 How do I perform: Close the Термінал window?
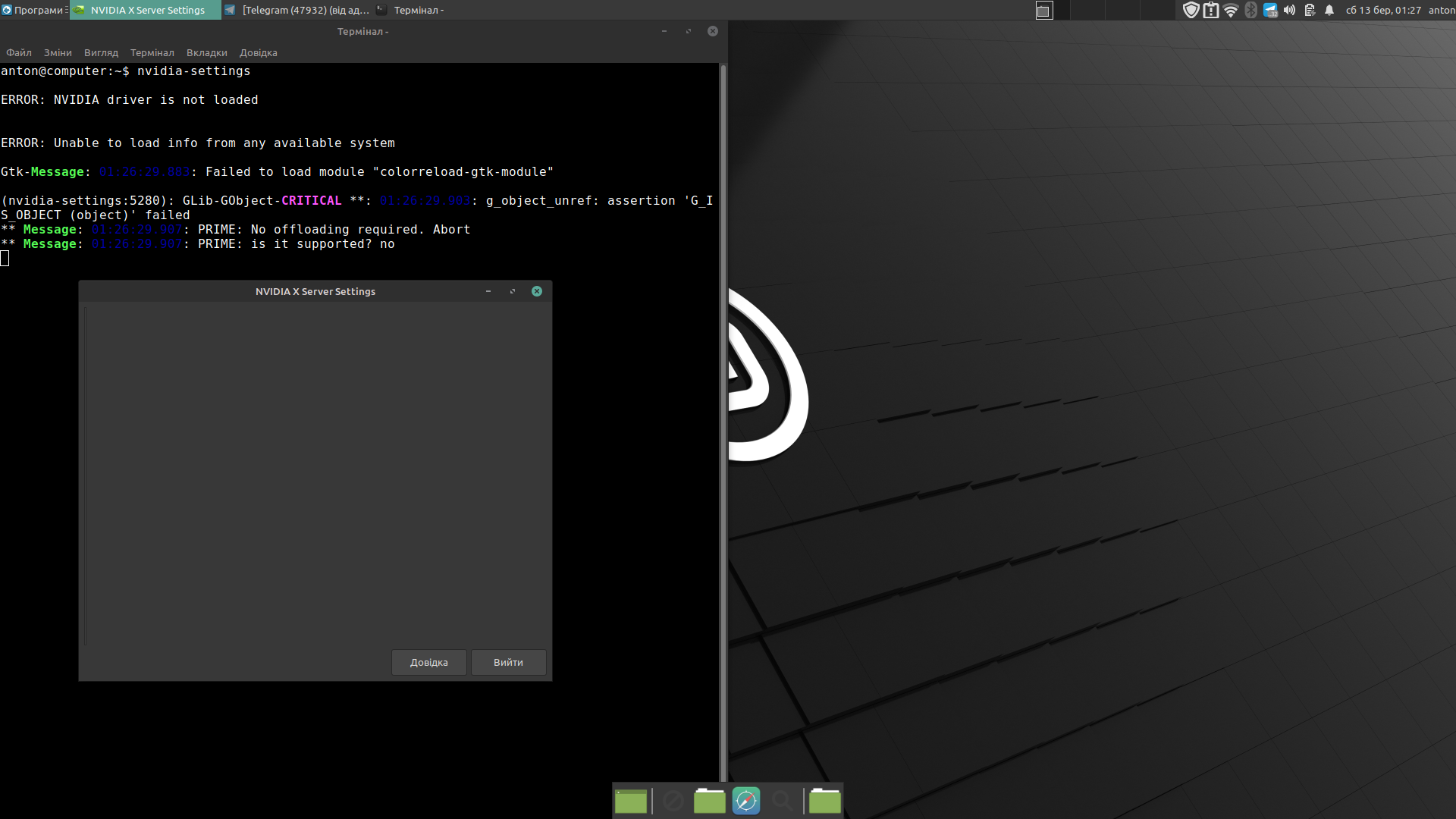(x=713, y=31)
